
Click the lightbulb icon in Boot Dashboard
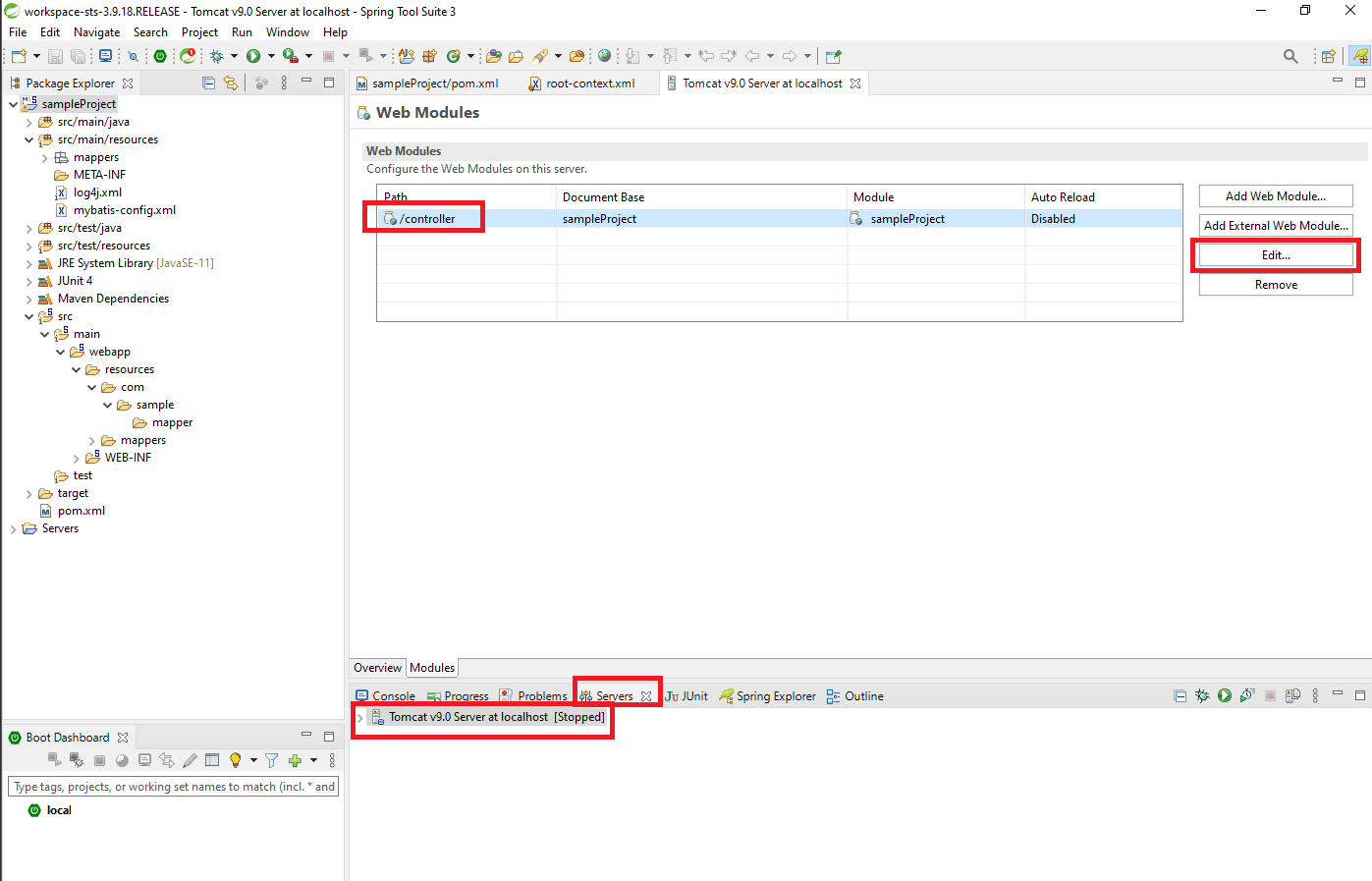pyautogui.click(x=235, y=760)
